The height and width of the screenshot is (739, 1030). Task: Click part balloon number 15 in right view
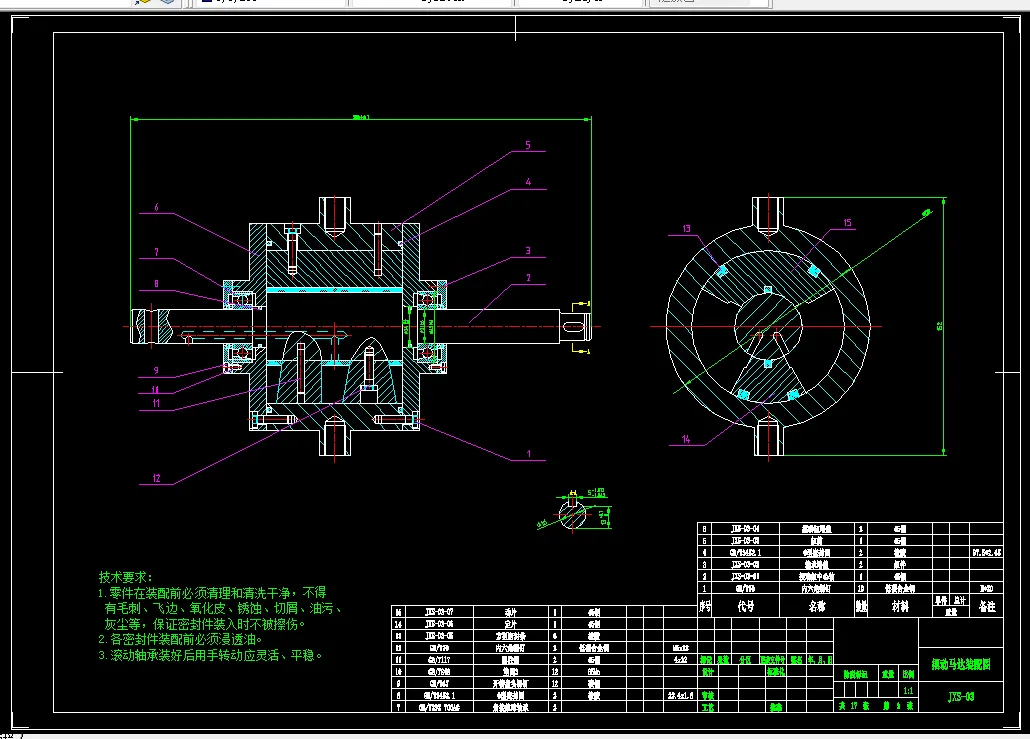847,223
